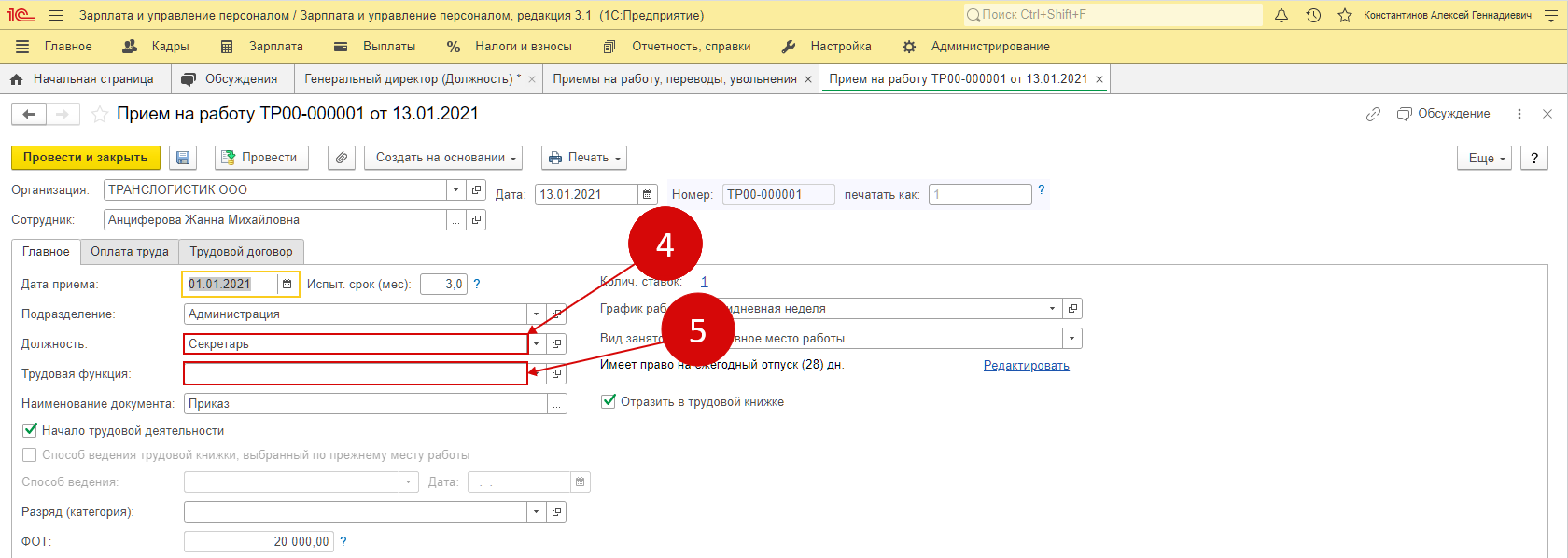Click the paperclip attachments icon
This screenshot has width=1568, height=558.
(342, 158)
